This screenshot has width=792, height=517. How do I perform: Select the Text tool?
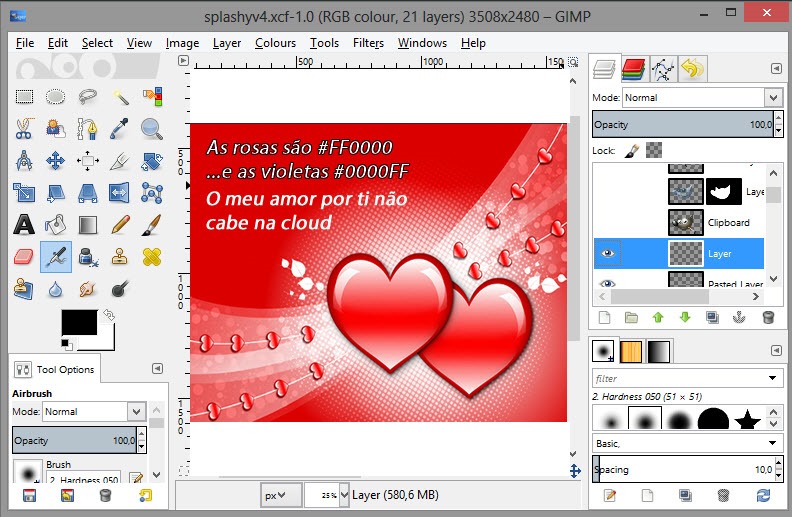[24, 224]
